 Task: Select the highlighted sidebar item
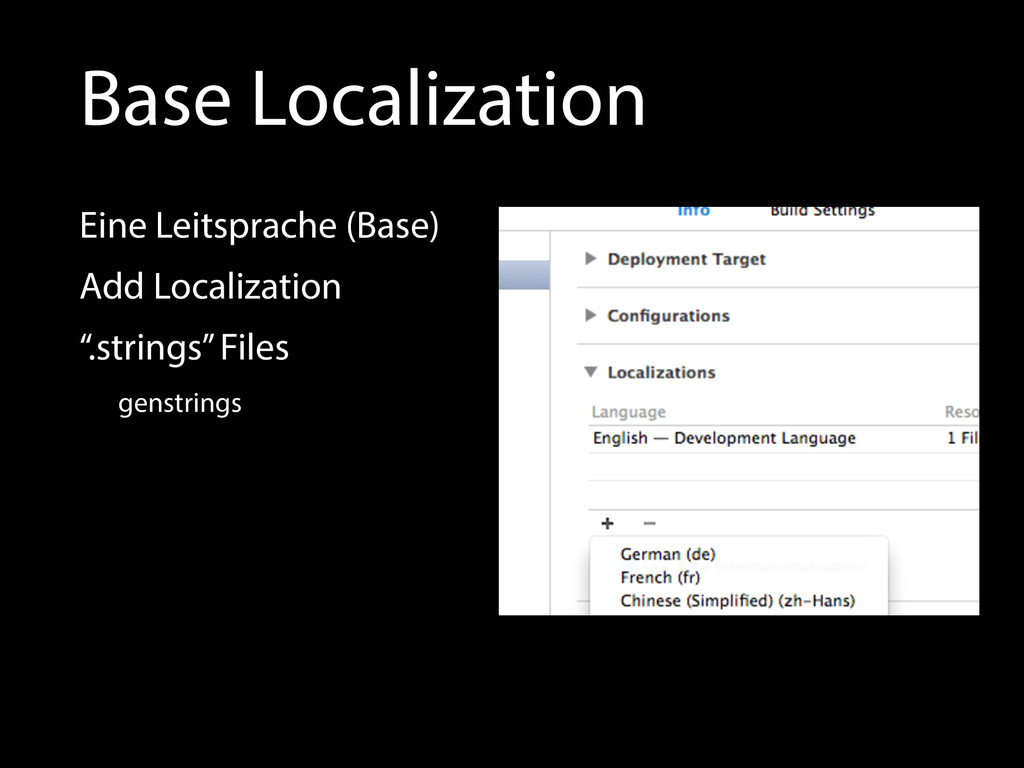tap(524, 274)
